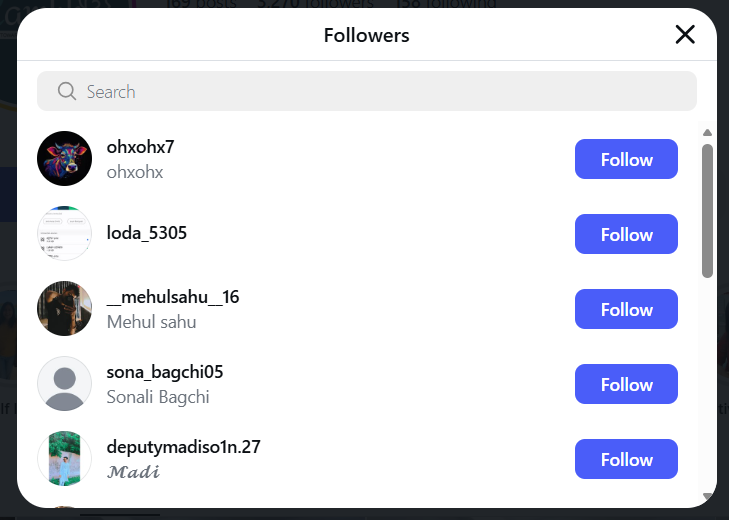Click the Search followers input field
This screenshot has height=520, width=729.
click(380, 91)
